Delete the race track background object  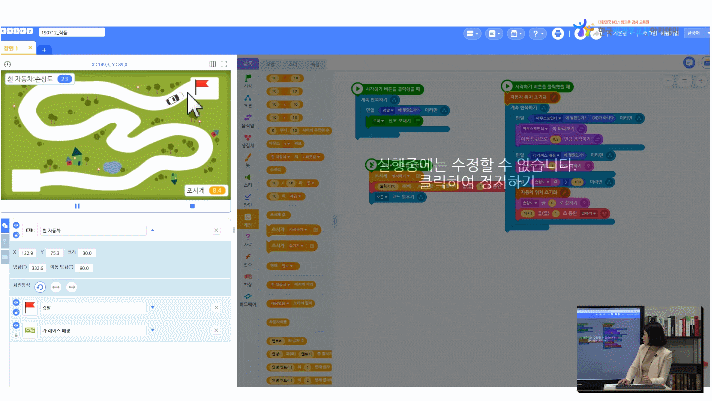click(x=216, y=330)
